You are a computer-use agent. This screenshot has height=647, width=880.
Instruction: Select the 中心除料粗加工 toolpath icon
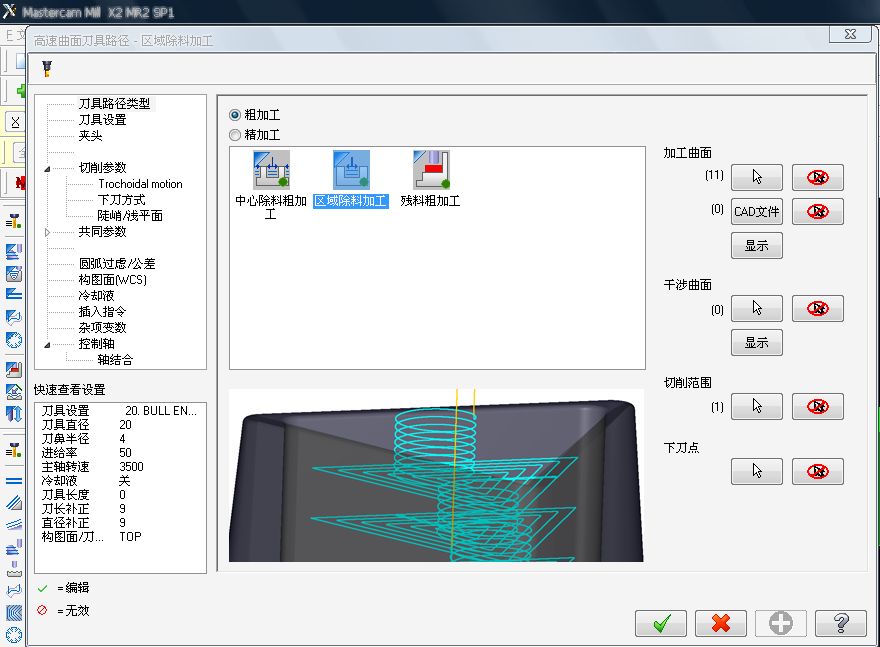point(272,169)
